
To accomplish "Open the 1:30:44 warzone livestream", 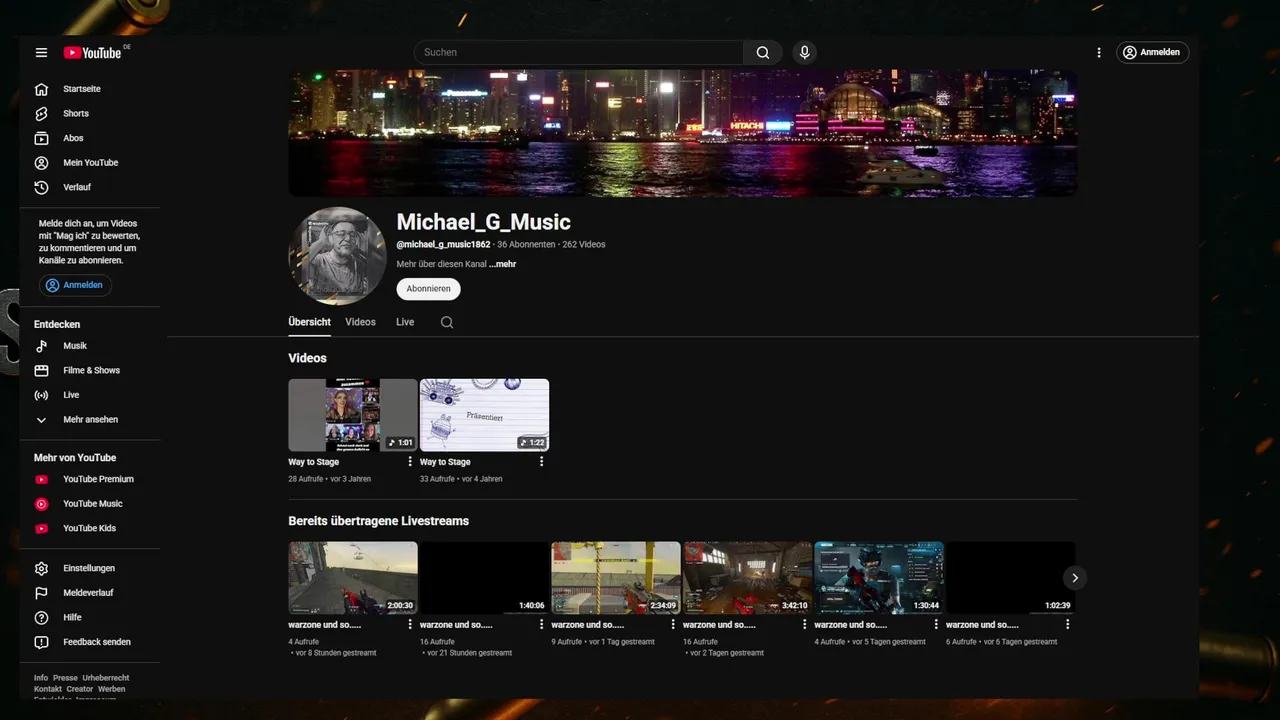I will [879, 578].
